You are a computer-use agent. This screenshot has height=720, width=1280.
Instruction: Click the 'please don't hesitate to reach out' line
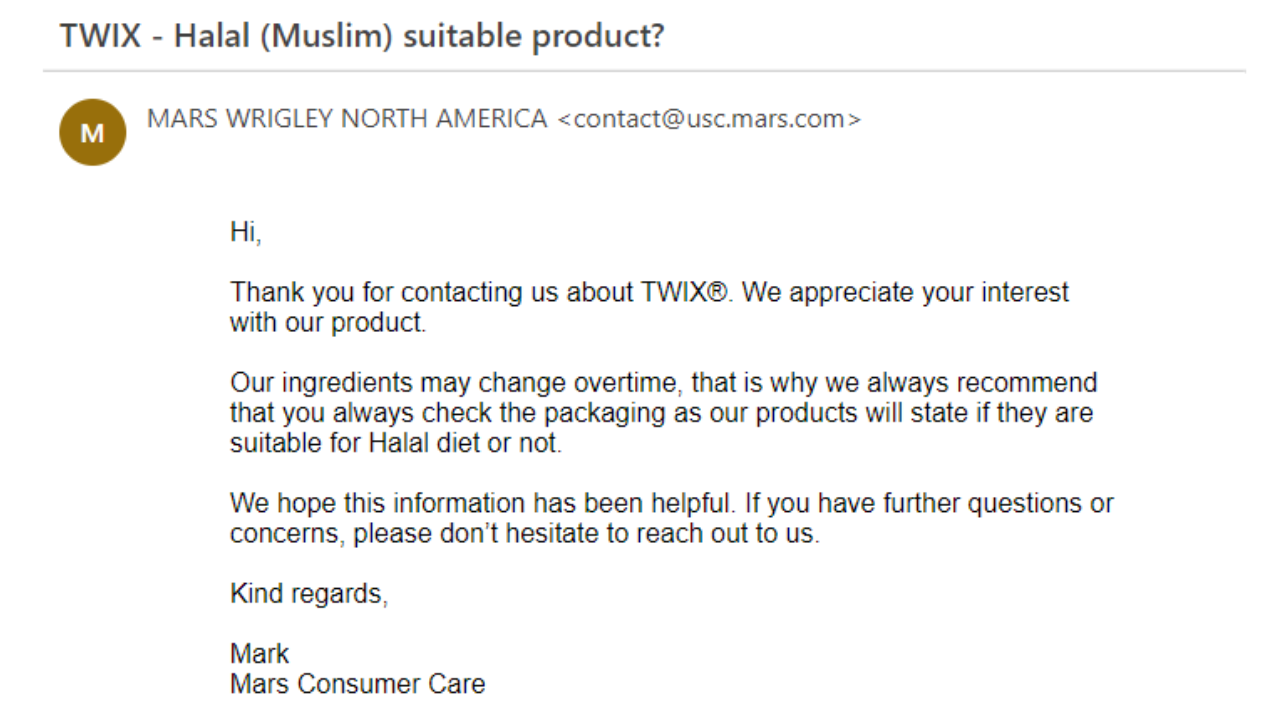(x=525, y=533)
